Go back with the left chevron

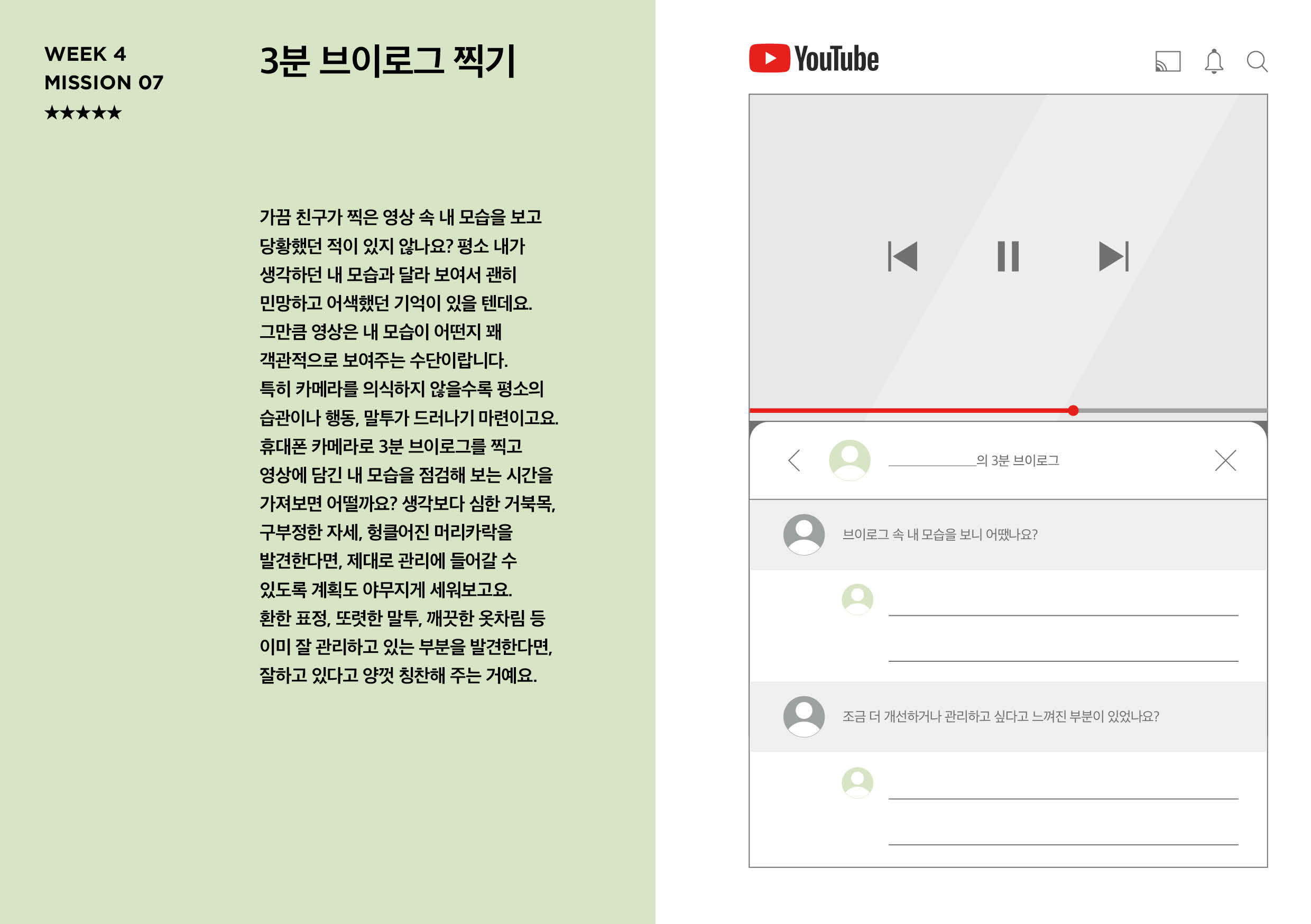click(x=793, y=460)
